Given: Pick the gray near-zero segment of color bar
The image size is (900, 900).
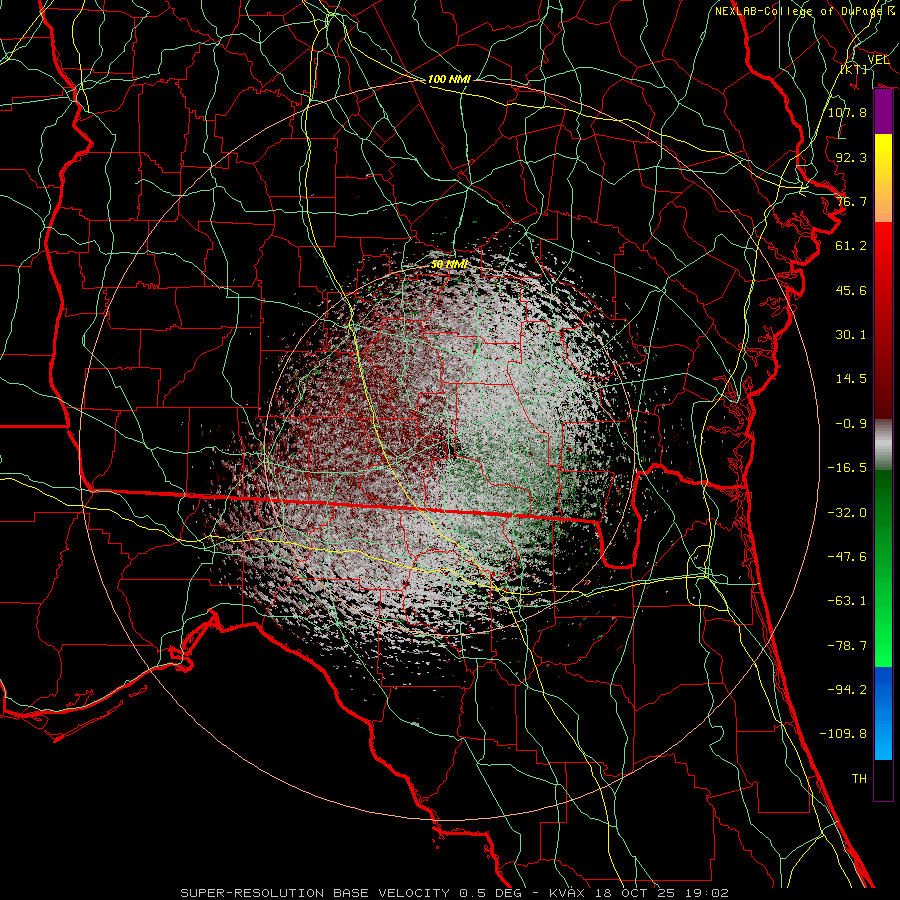Looking at the screenshot, I should [883, 445].
